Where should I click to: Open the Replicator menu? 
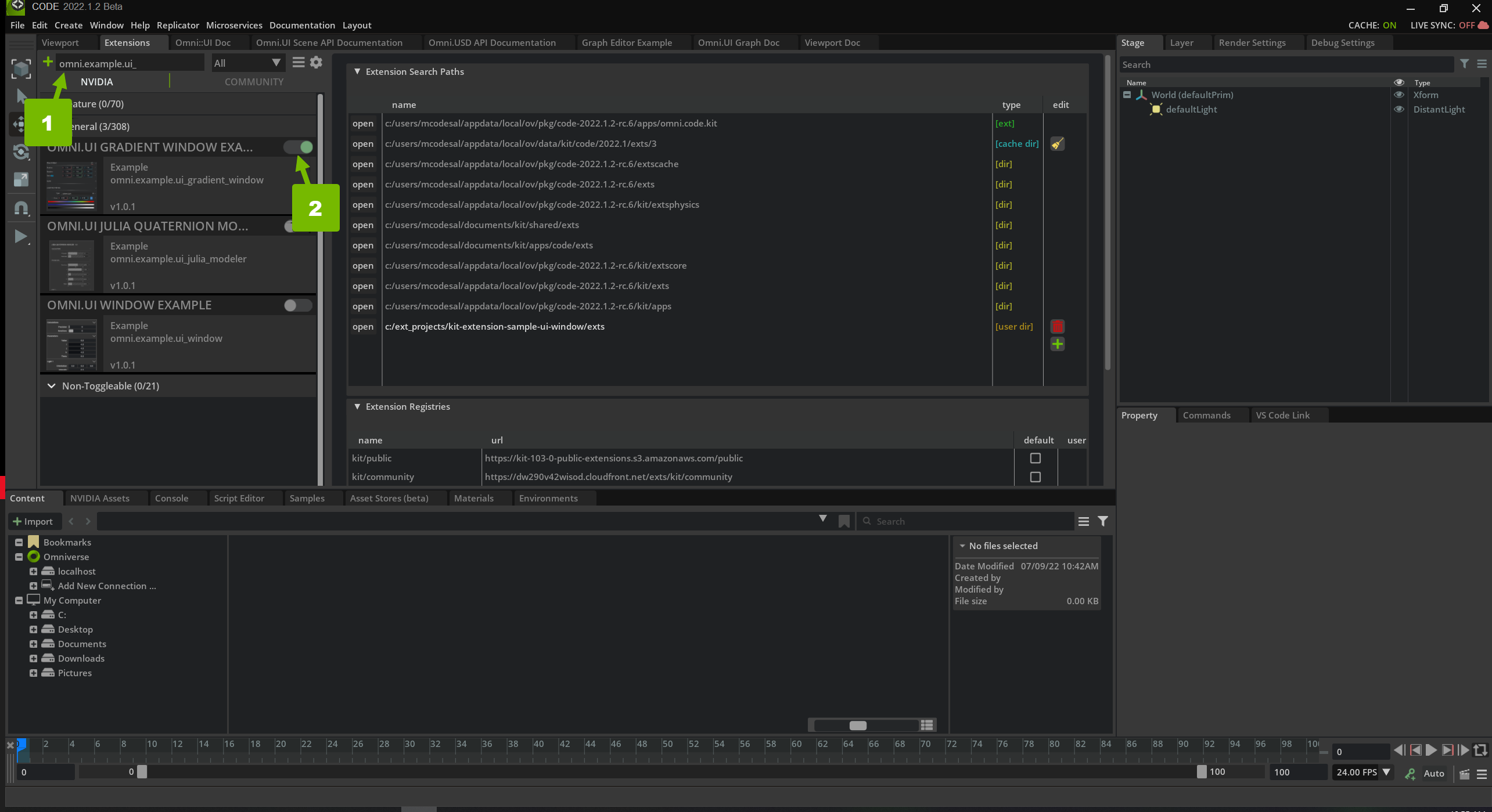click(x=177, y=25)
